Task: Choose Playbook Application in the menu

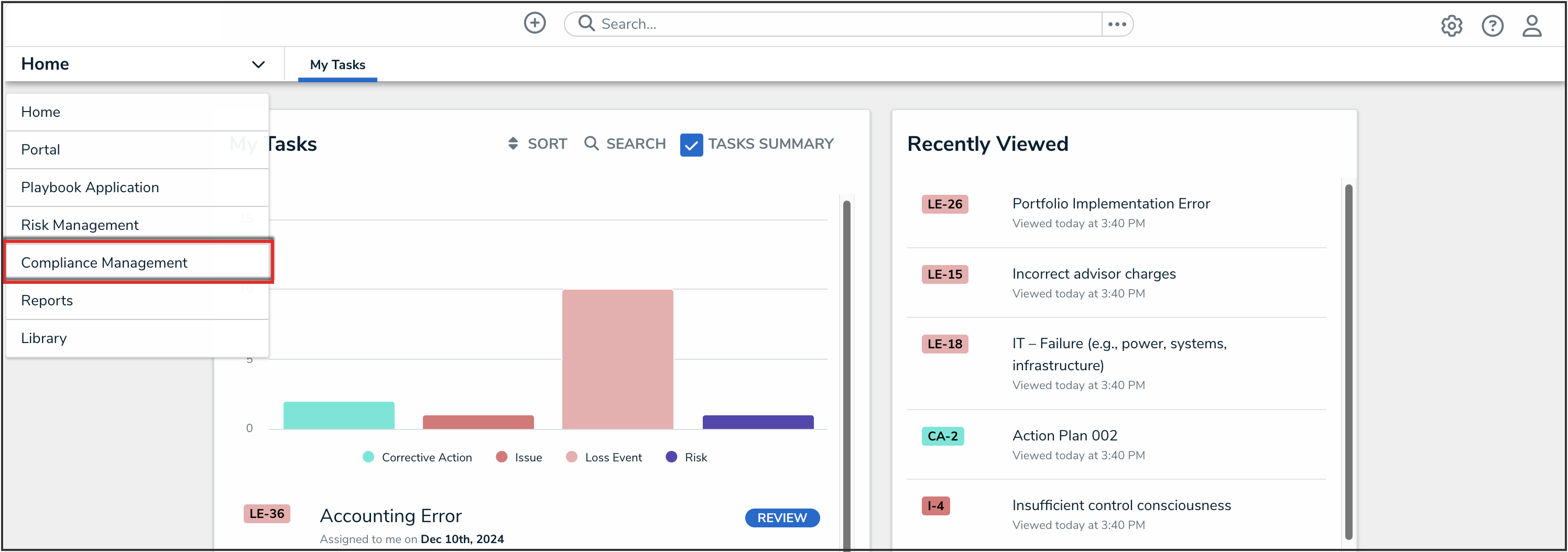Action: pyautogui.click(x=90, y=187)
